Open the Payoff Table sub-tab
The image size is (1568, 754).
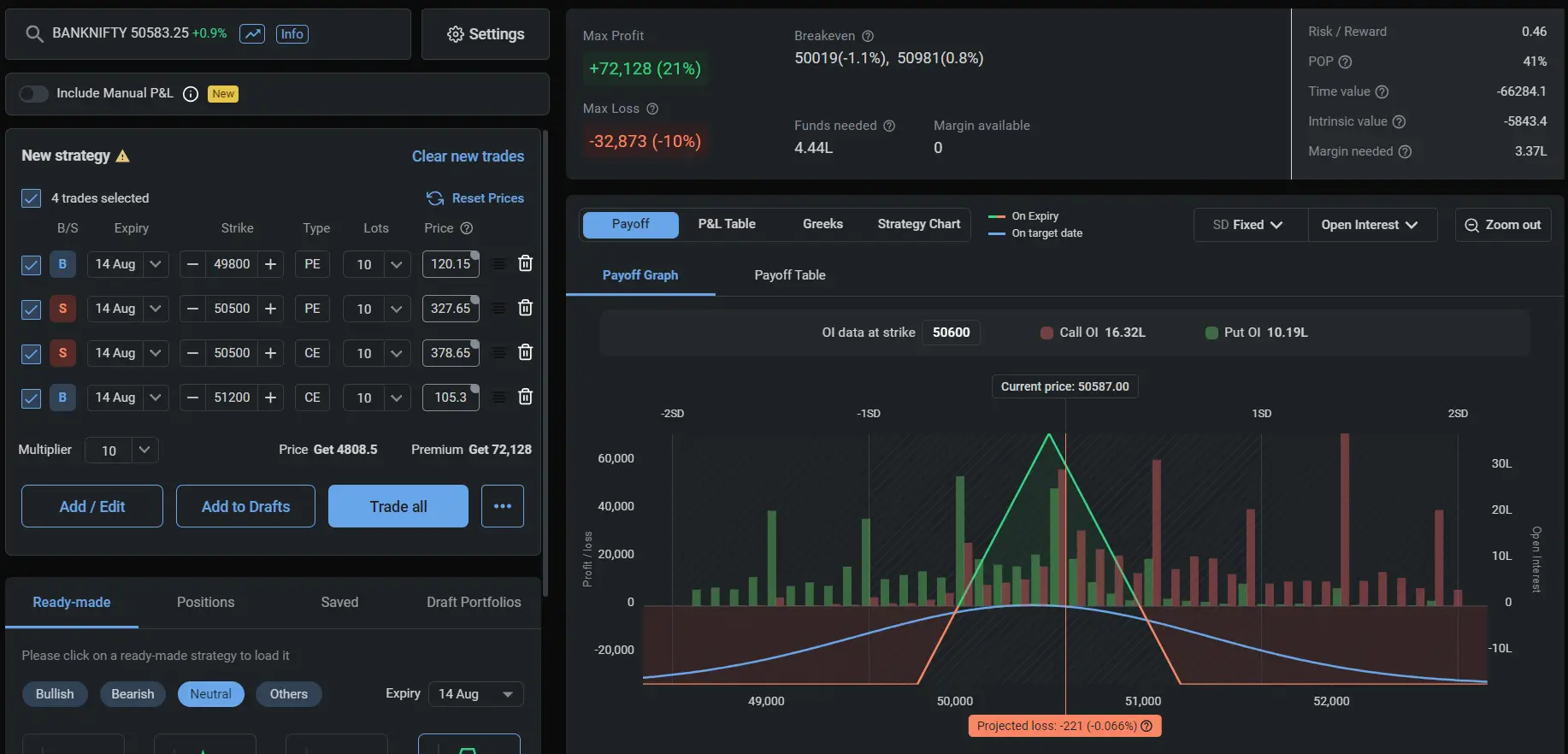[790, 275]
